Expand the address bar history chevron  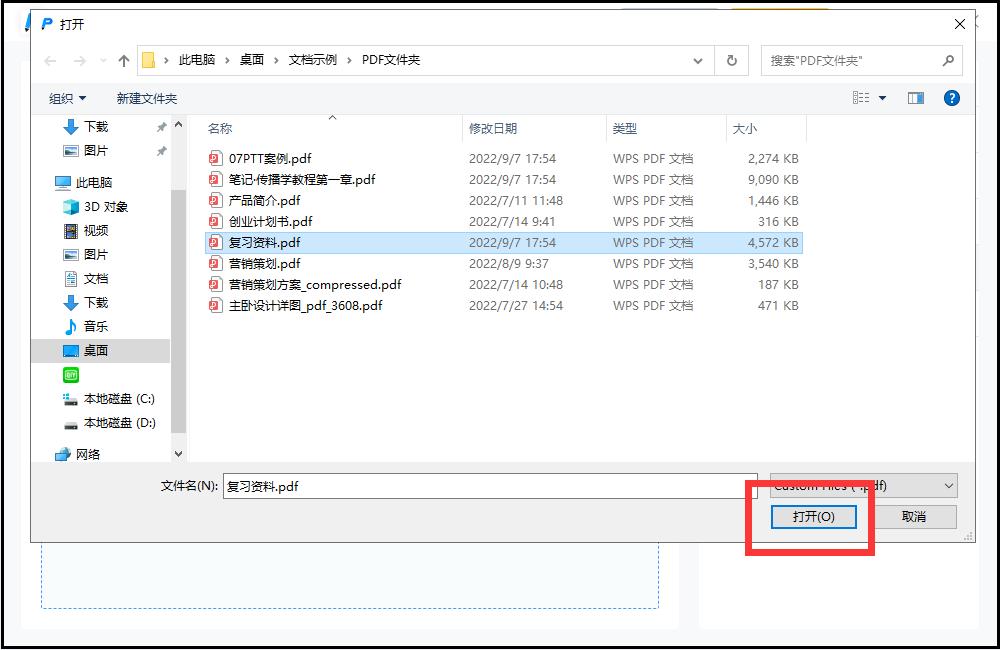[x=698, y=60]
